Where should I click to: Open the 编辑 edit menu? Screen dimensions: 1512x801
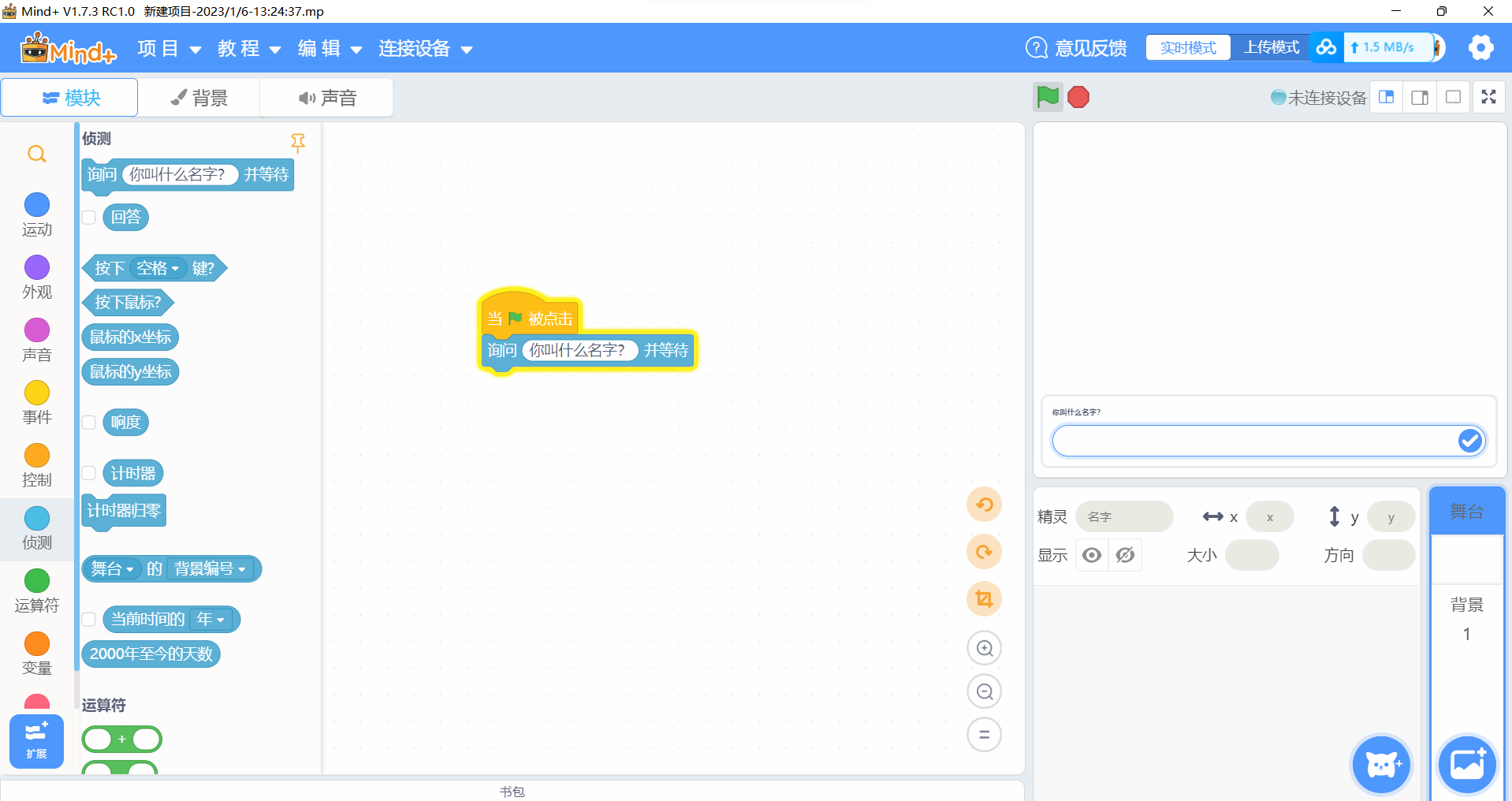coord(330,48)
